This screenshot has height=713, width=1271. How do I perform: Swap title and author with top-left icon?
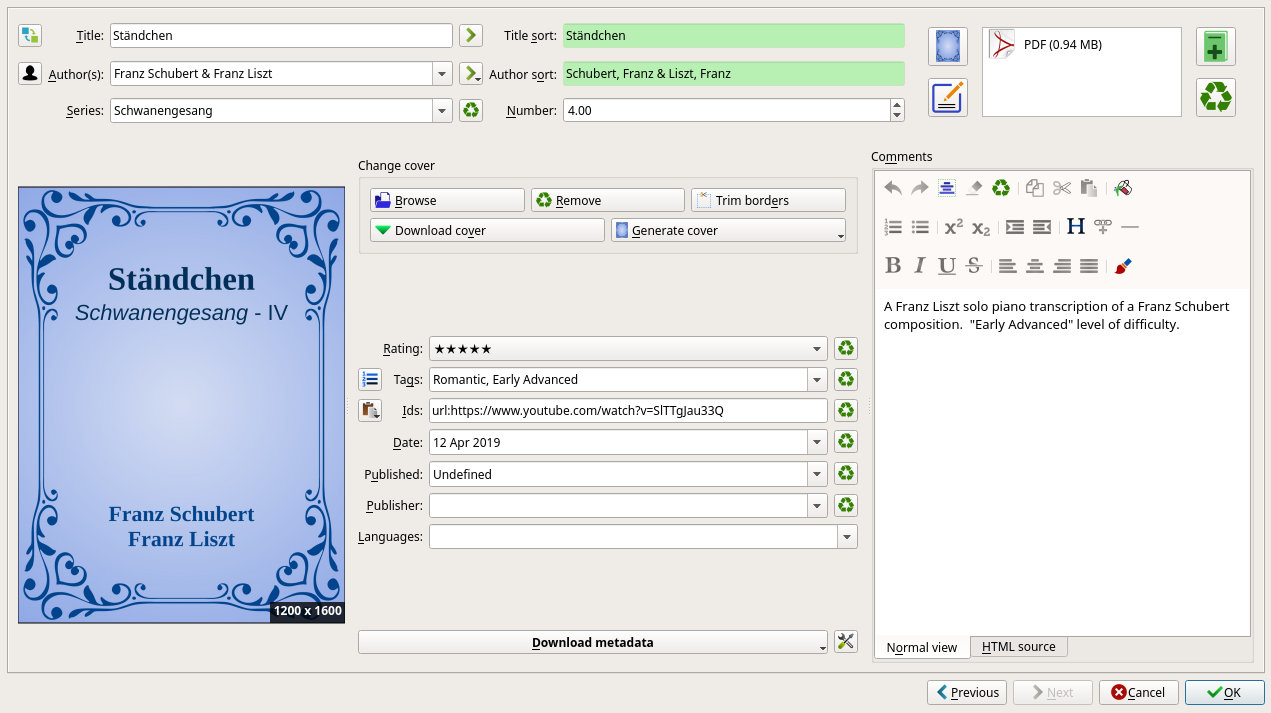pos(30,36)
